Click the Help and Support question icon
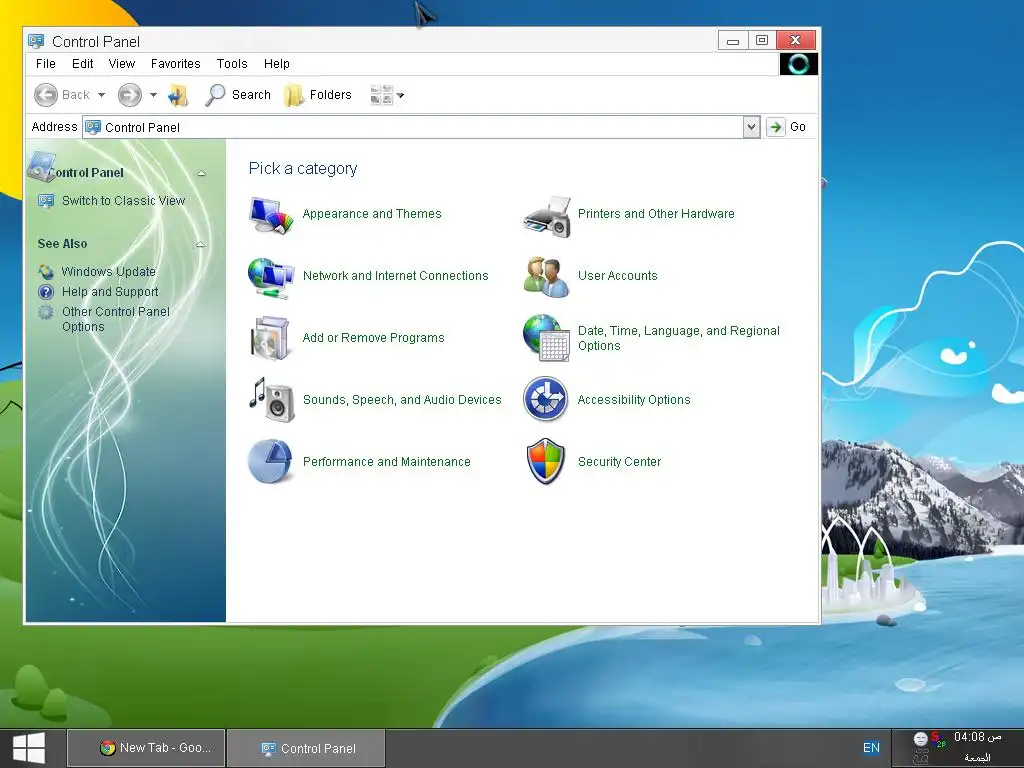This screenshot has height=768, width=1024. (46, 292)
